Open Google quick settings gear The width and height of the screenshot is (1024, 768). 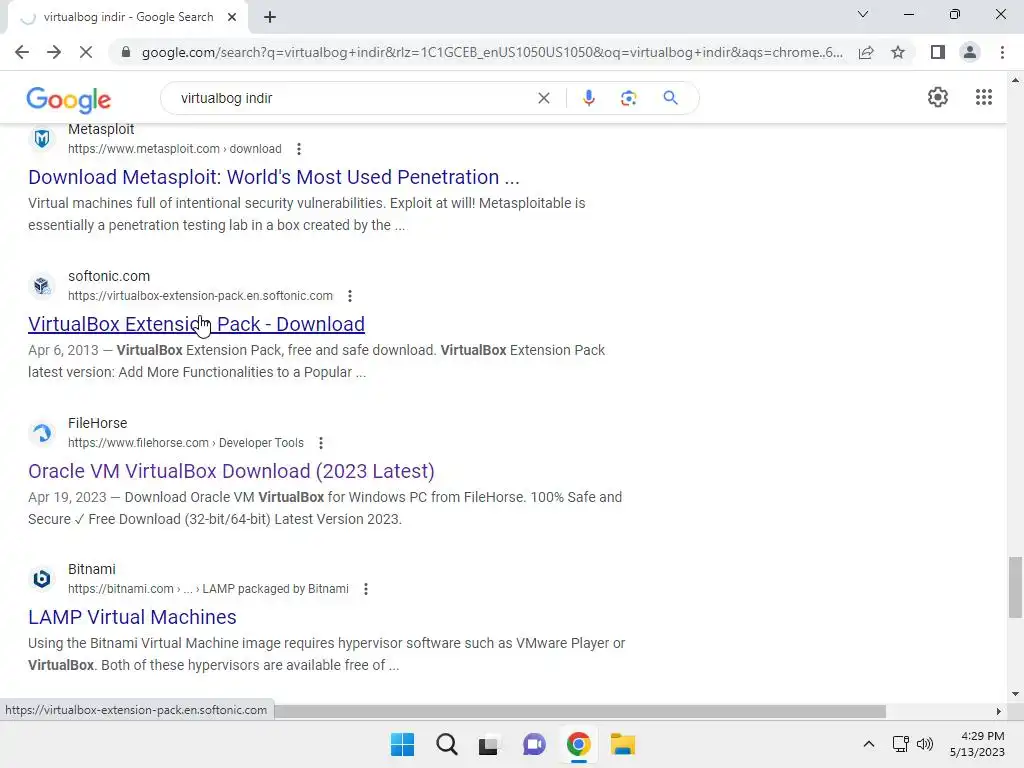coord(938,97)
